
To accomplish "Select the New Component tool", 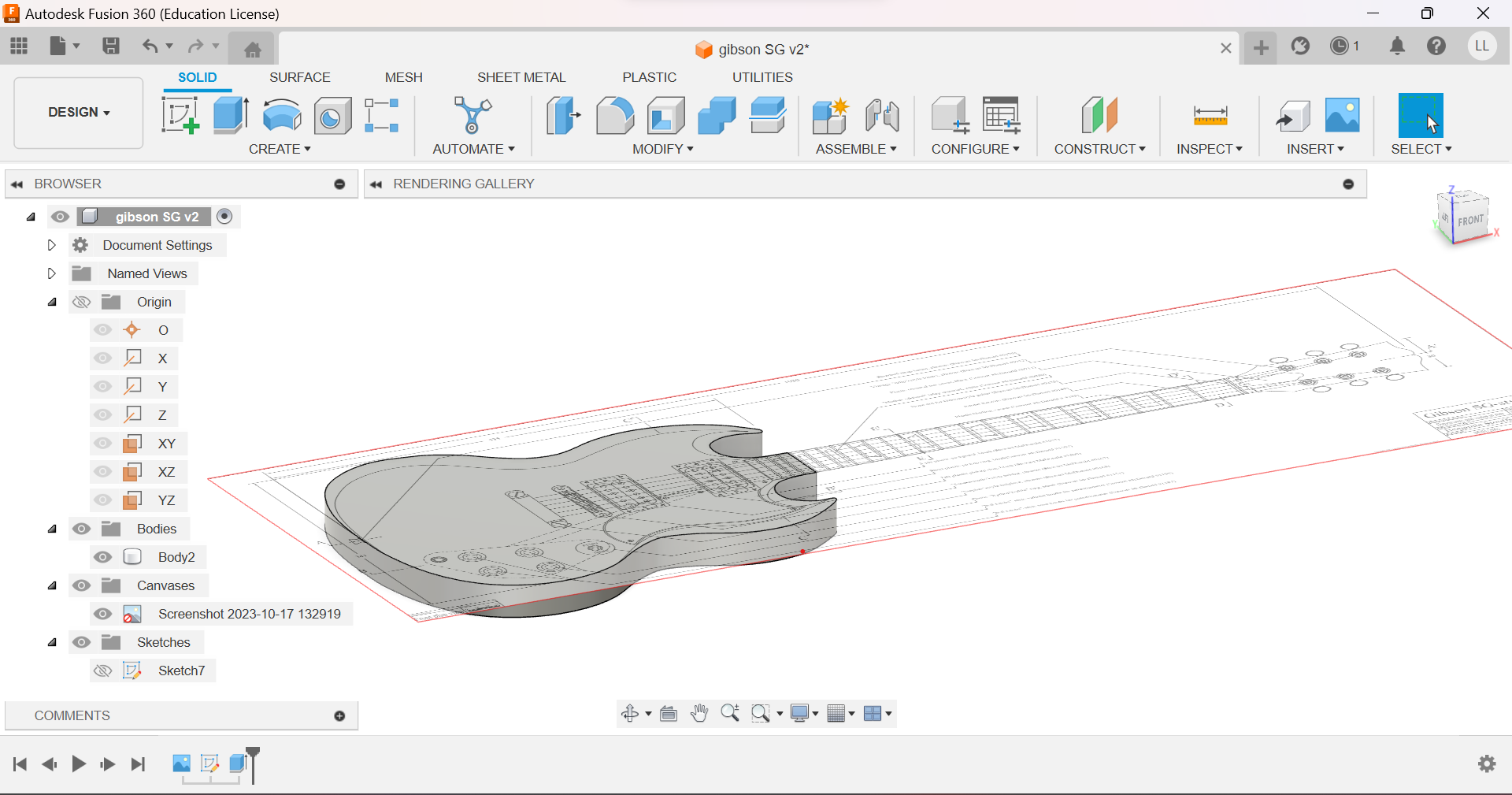I will pos(830,115).
